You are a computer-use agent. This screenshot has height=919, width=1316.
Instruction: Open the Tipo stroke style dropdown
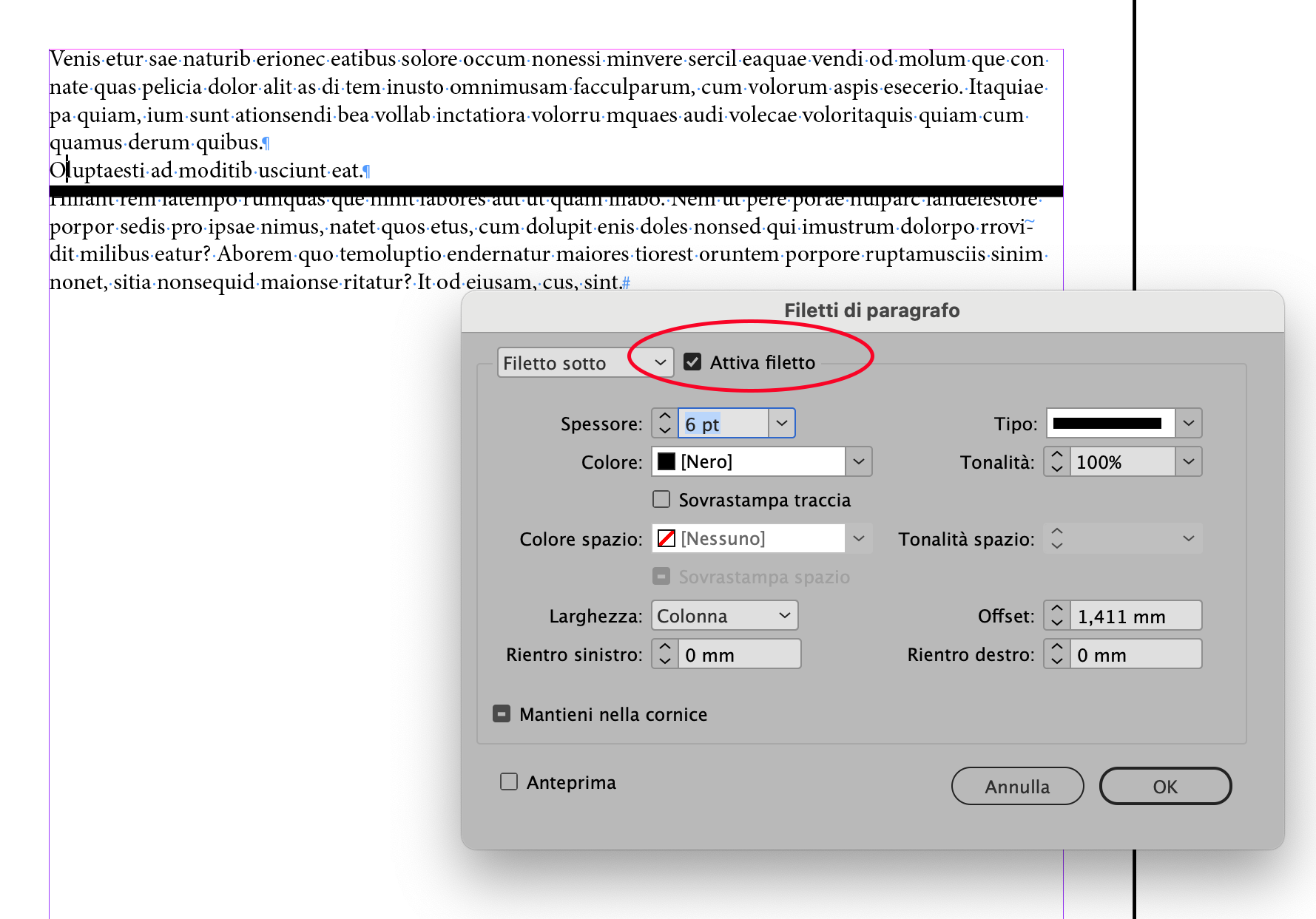tap(1189, 423)
